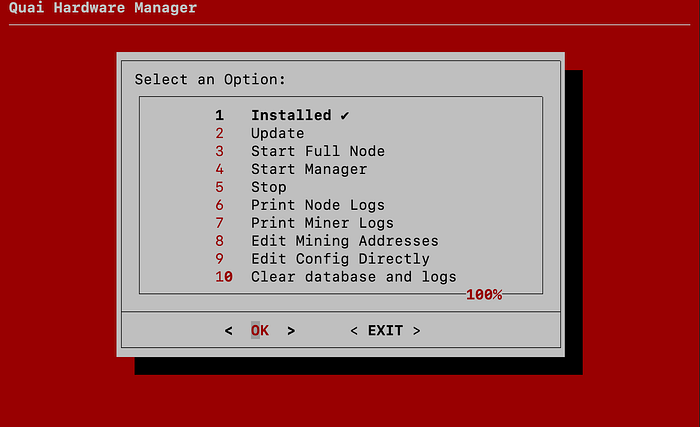Confirm with the OK button
Screen dimensions: 700x427
259,331
